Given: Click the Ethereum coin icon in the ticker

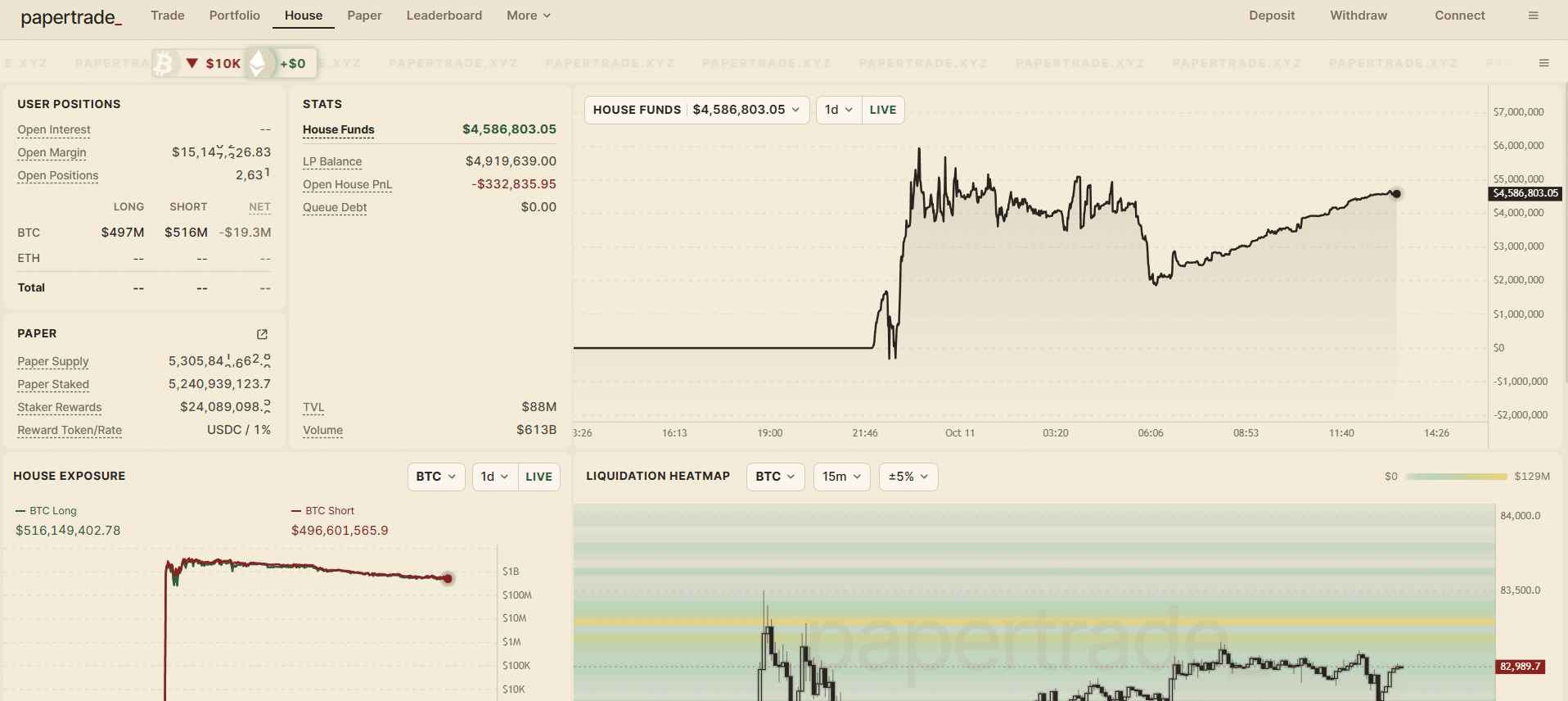Looking at the screenshot, I should coord(258,63).
